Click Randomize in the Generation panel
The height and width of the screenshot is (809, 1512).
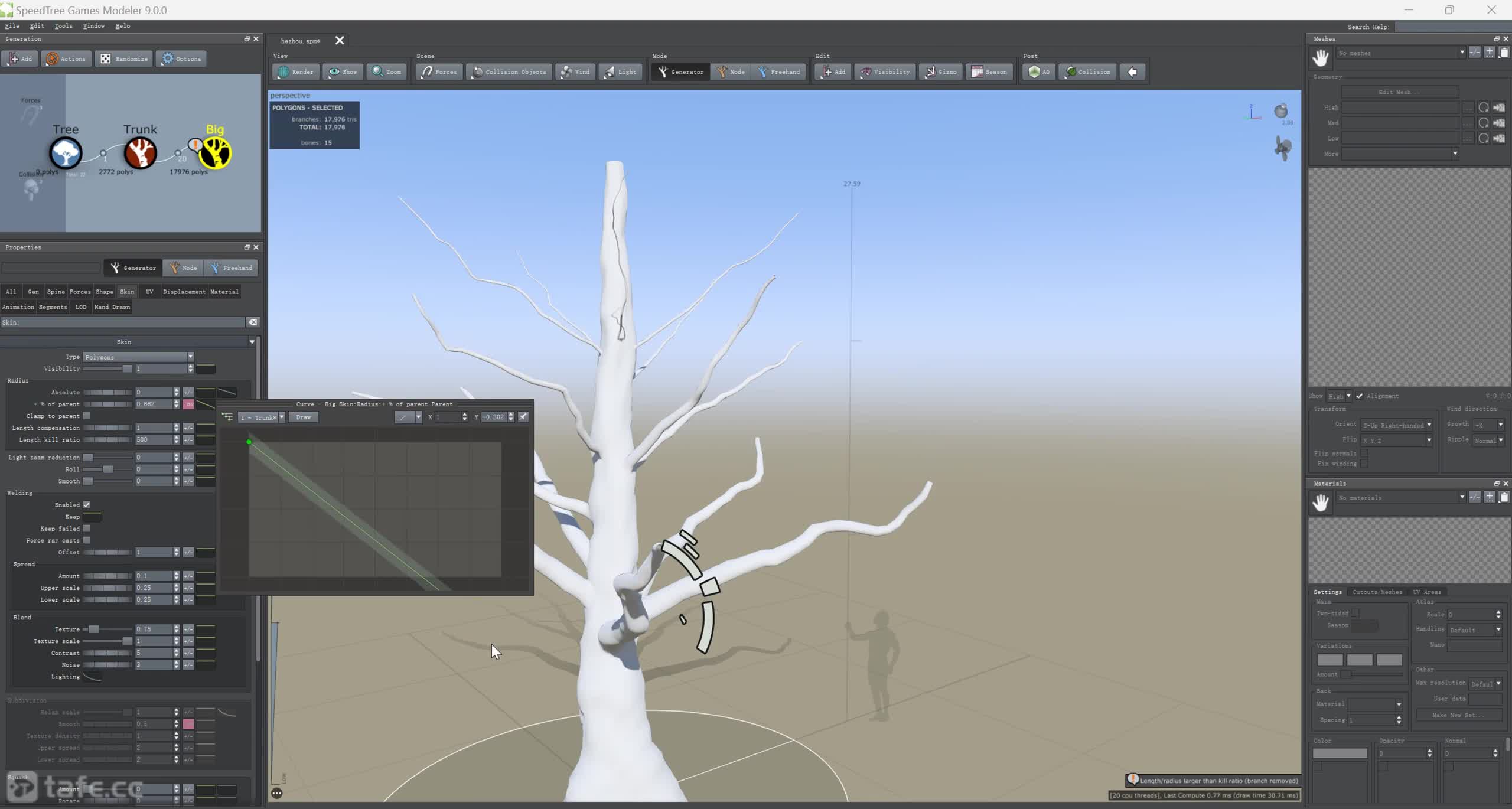click(x=124, y=58)
